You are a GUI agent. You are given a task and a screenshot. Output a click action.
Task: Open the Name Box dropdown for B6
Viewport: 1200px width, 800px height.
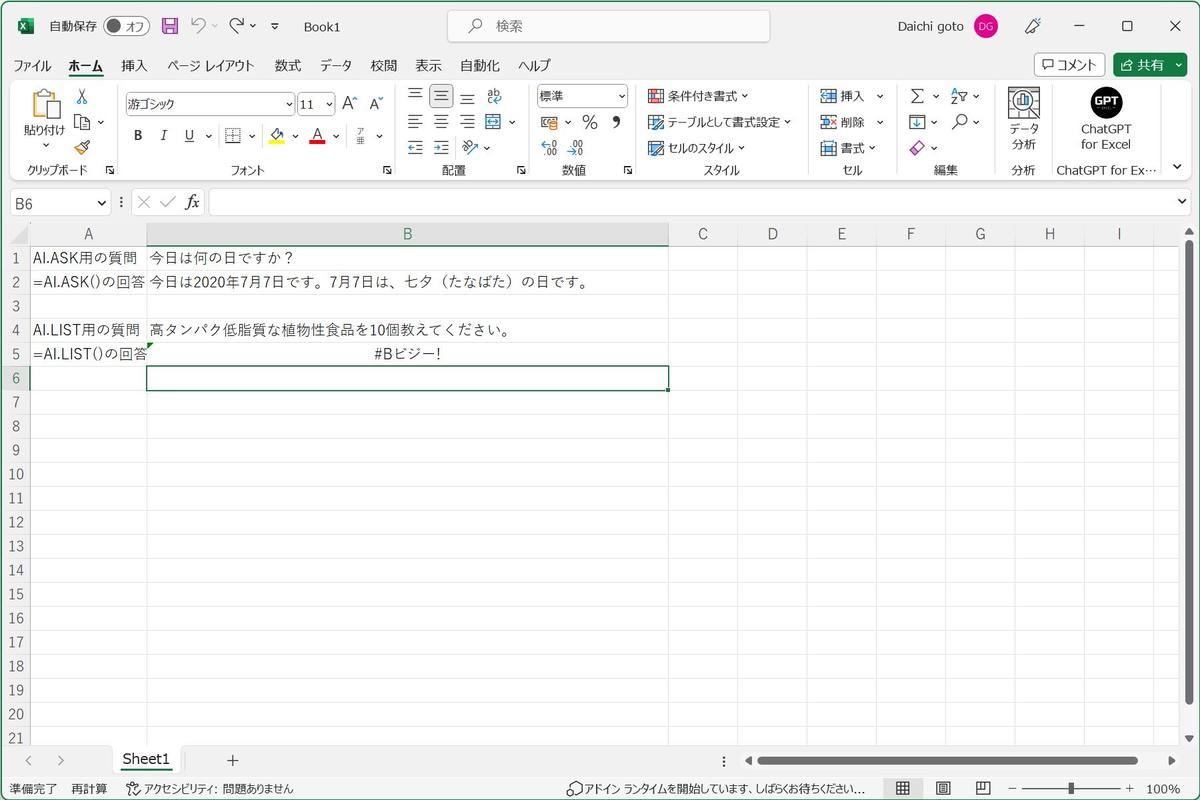tap(102, 203)
